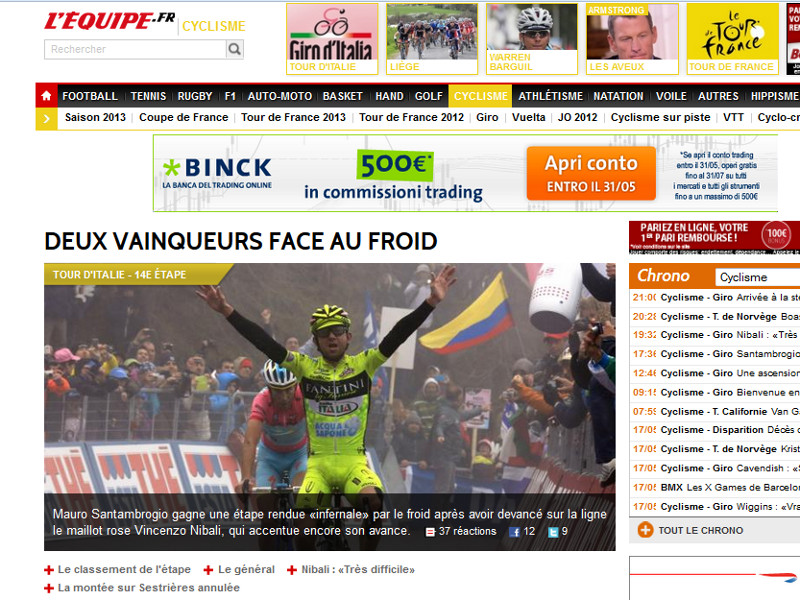The image size is (800, 600).
Task: Open the Armstrong Les Aveux thumbnail
Action: tap(632, 39)
